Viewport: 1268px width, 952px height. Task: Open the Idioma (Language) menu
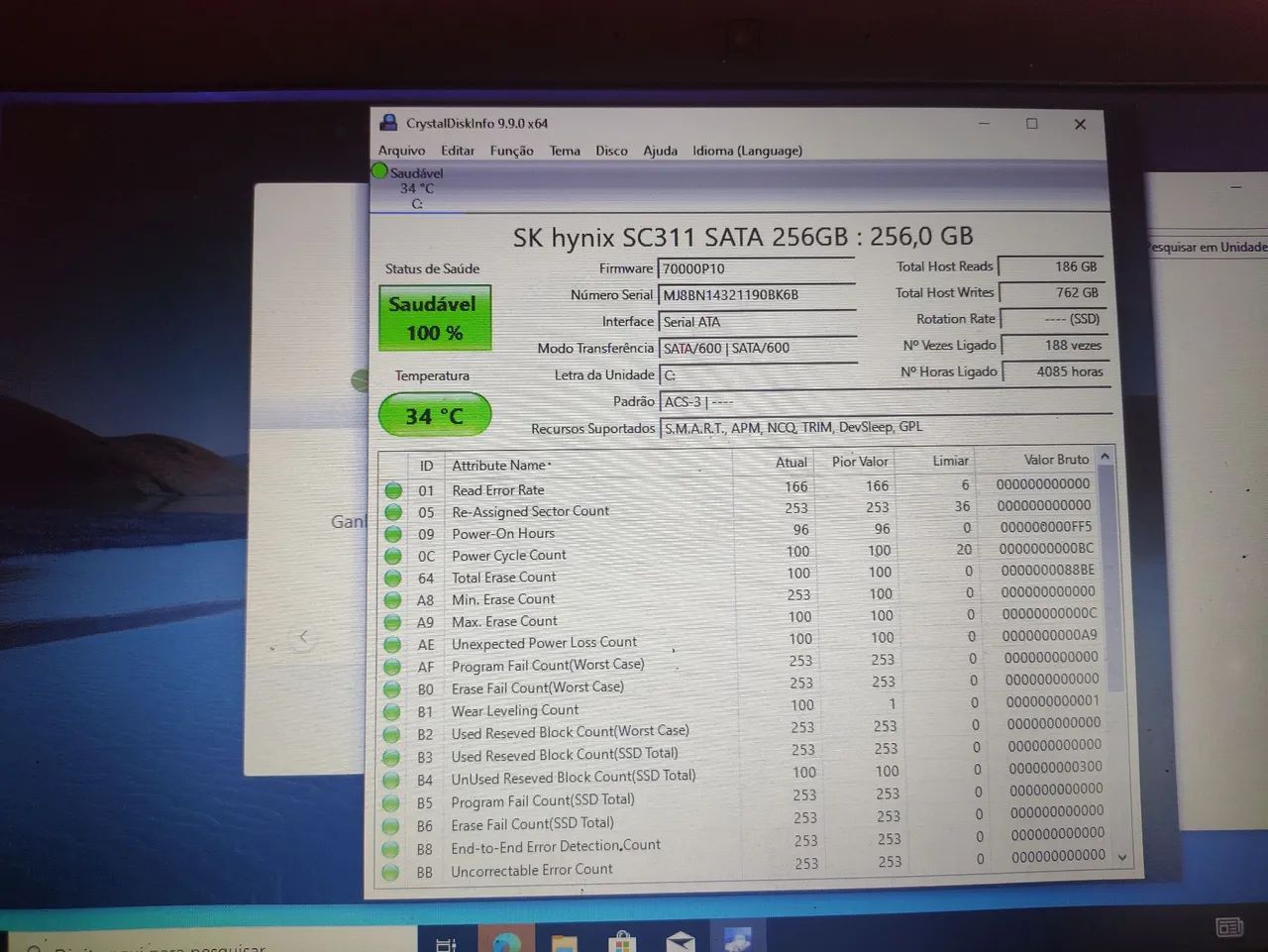pyautogui.click(x=747, y=151)
